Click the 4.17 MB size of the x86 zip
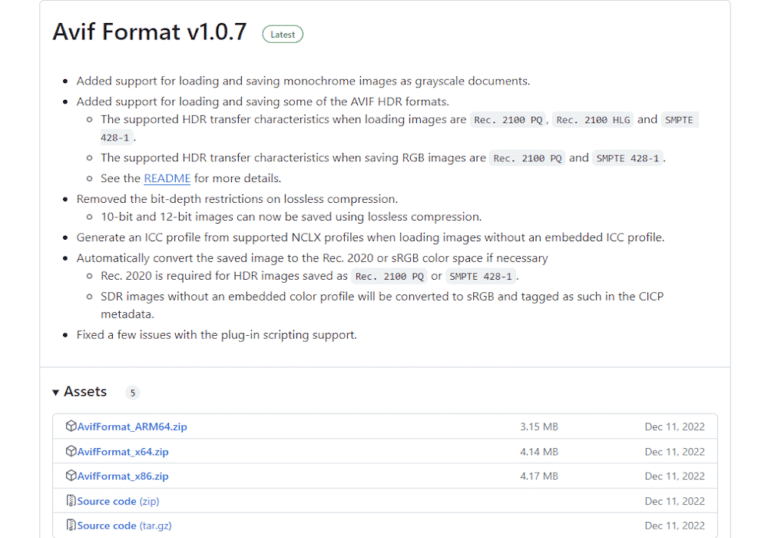Viewport: 768px width, 538px height. [x=539, y=476]
